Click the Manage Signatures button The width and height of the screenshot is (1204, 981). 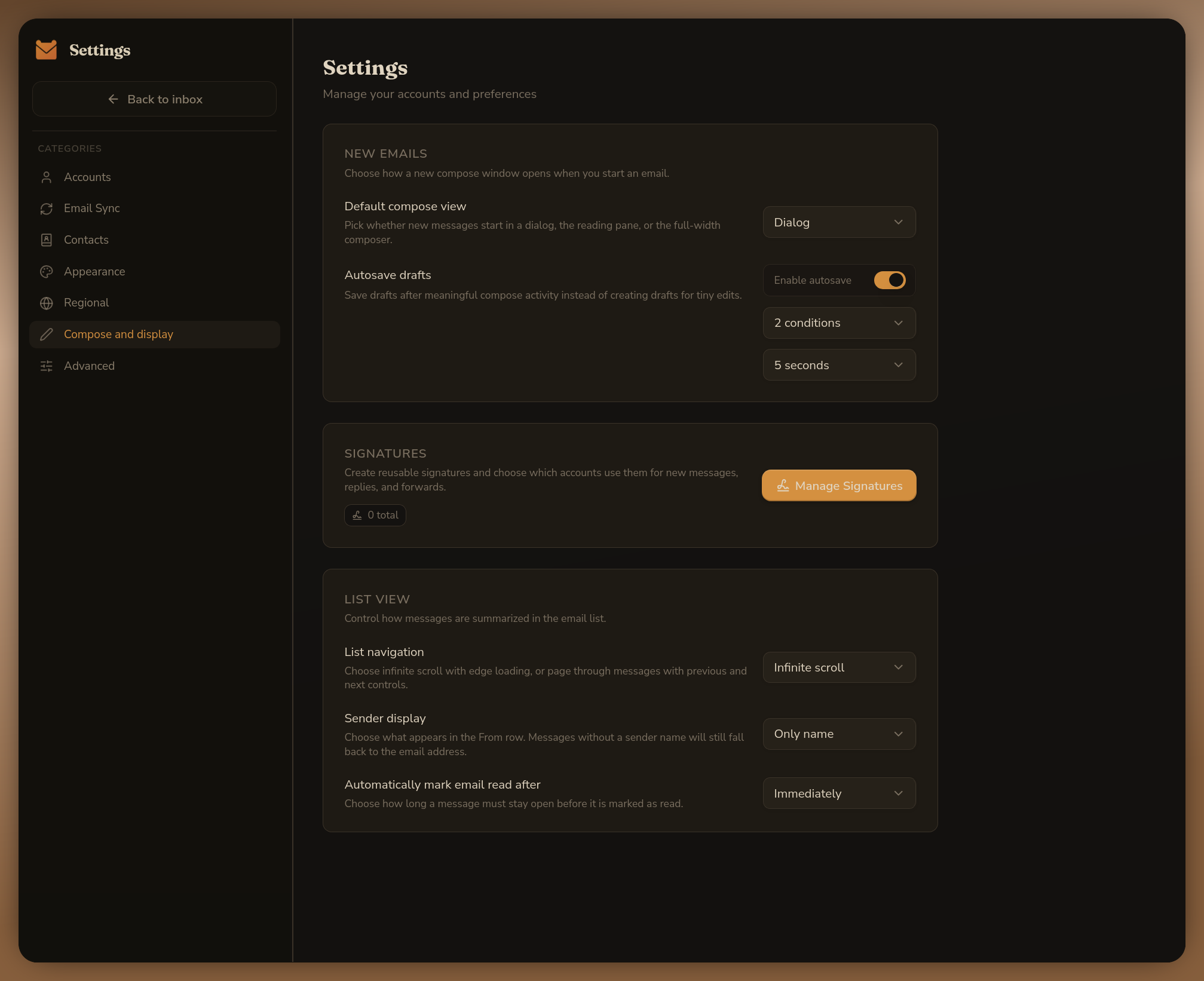pos(839,486)
